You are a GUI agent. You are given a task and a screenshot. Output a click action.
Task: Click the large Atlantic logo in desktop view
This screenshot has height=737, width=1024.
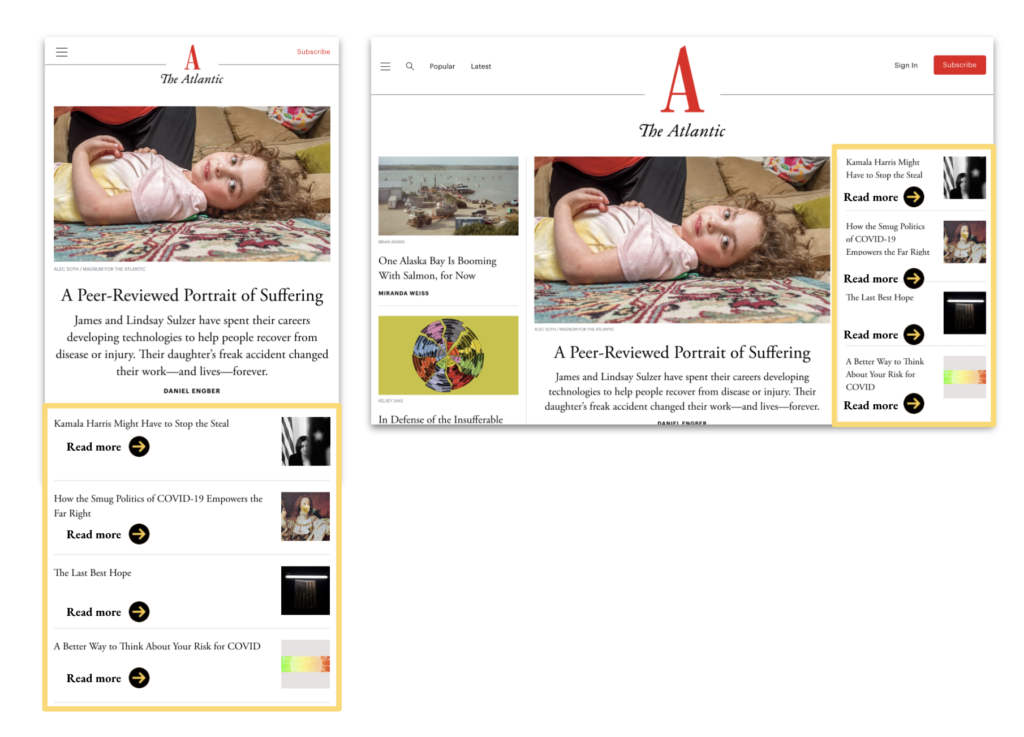point(682,80)
